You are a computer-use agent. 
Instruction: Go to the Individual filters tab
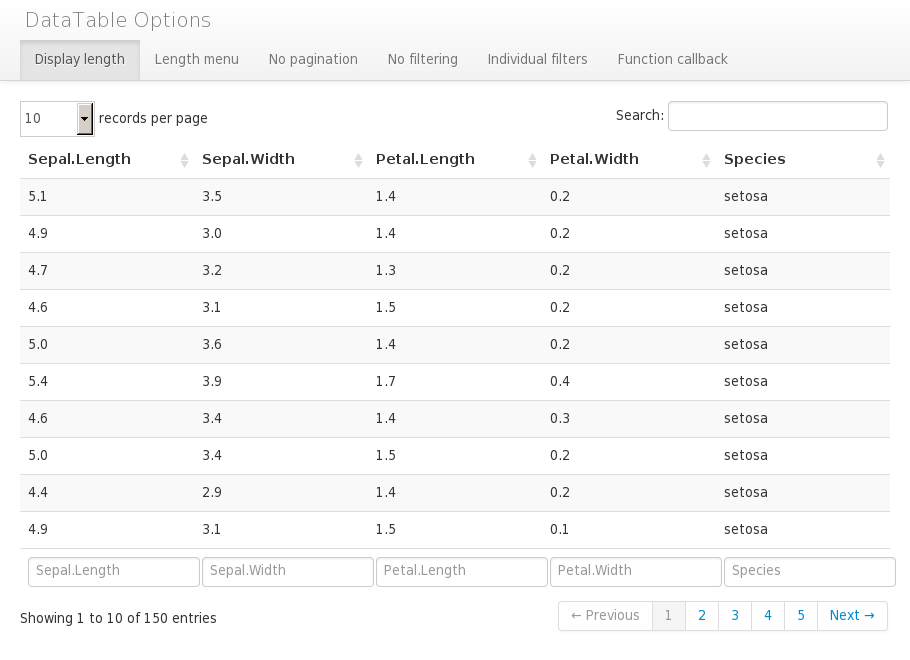[537, 59]
